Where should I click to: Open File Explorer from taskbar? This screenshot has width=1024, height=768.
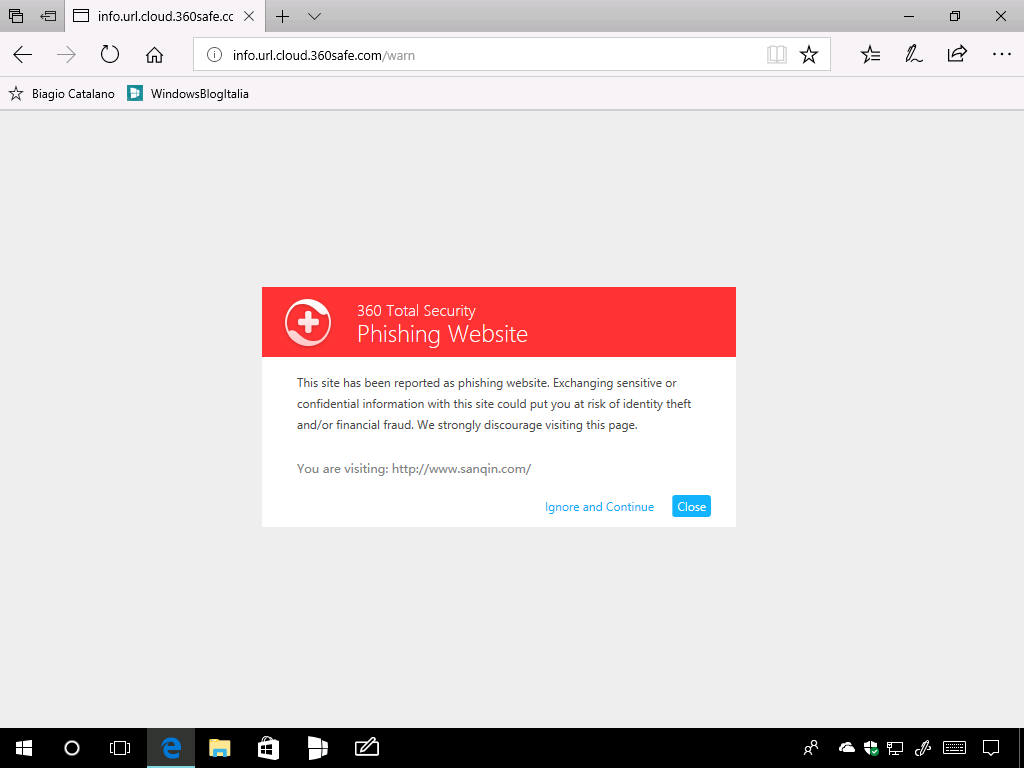pos(220,748)
